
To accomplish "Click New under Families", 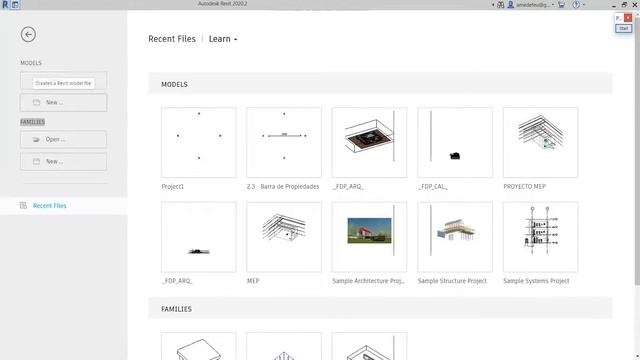I will pyautogui.click(x=63, y=162).
